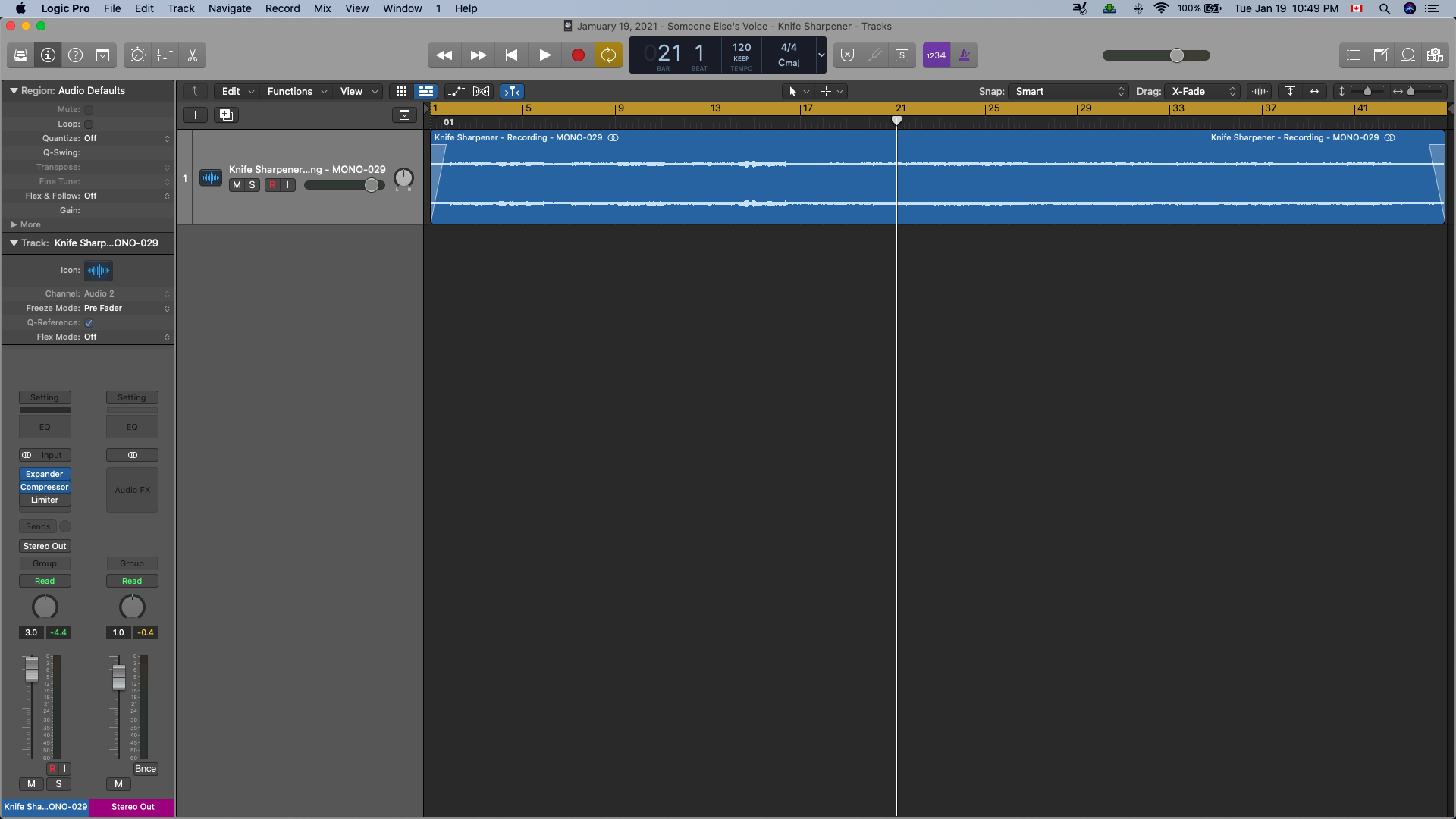This screenshot has width=1456, height=819.
Task: Open the File menu
Action: [112, 8]
